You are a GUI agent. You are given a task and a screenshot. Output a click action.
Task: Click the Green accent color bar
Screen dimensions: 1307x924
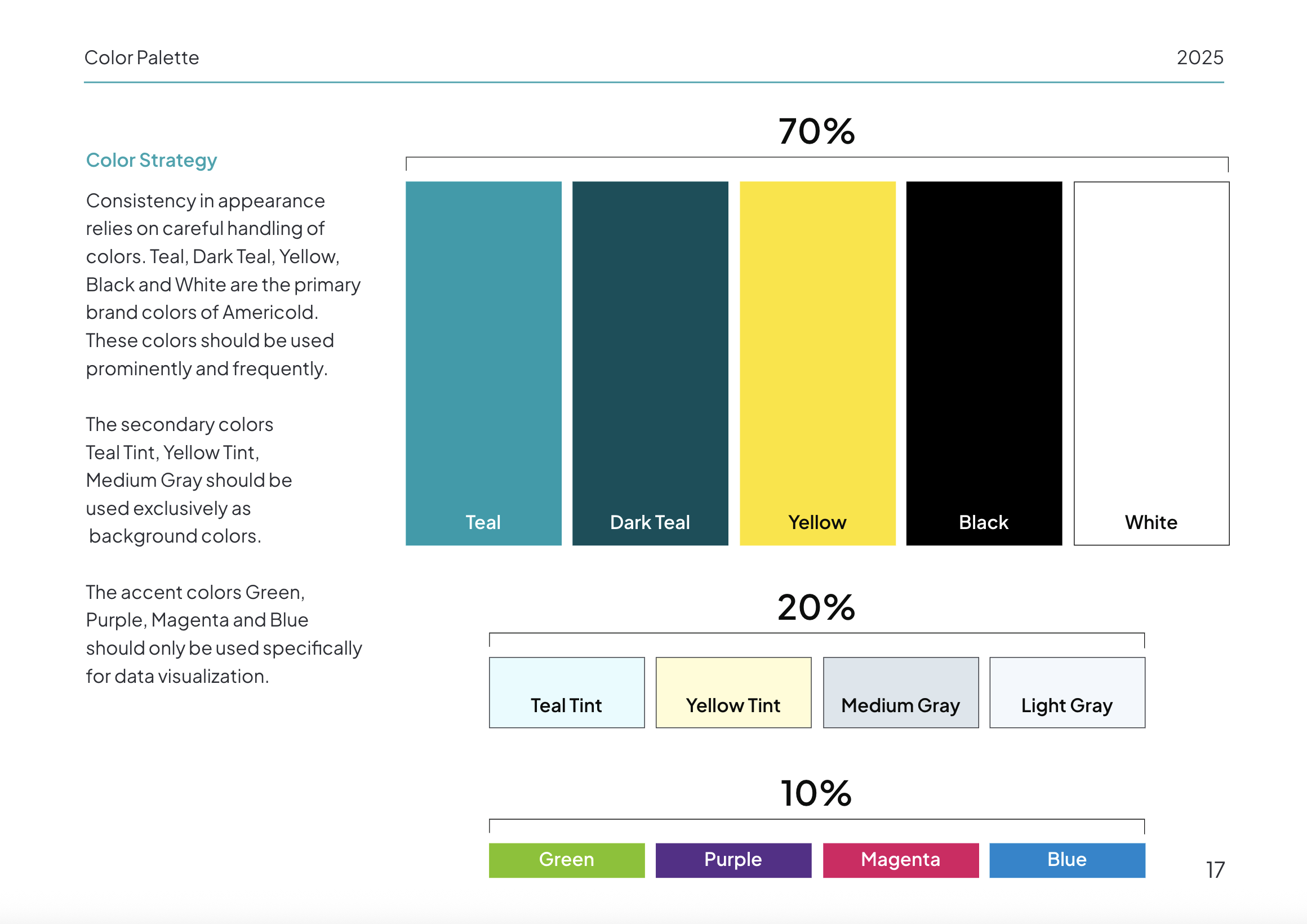[567, 860]
